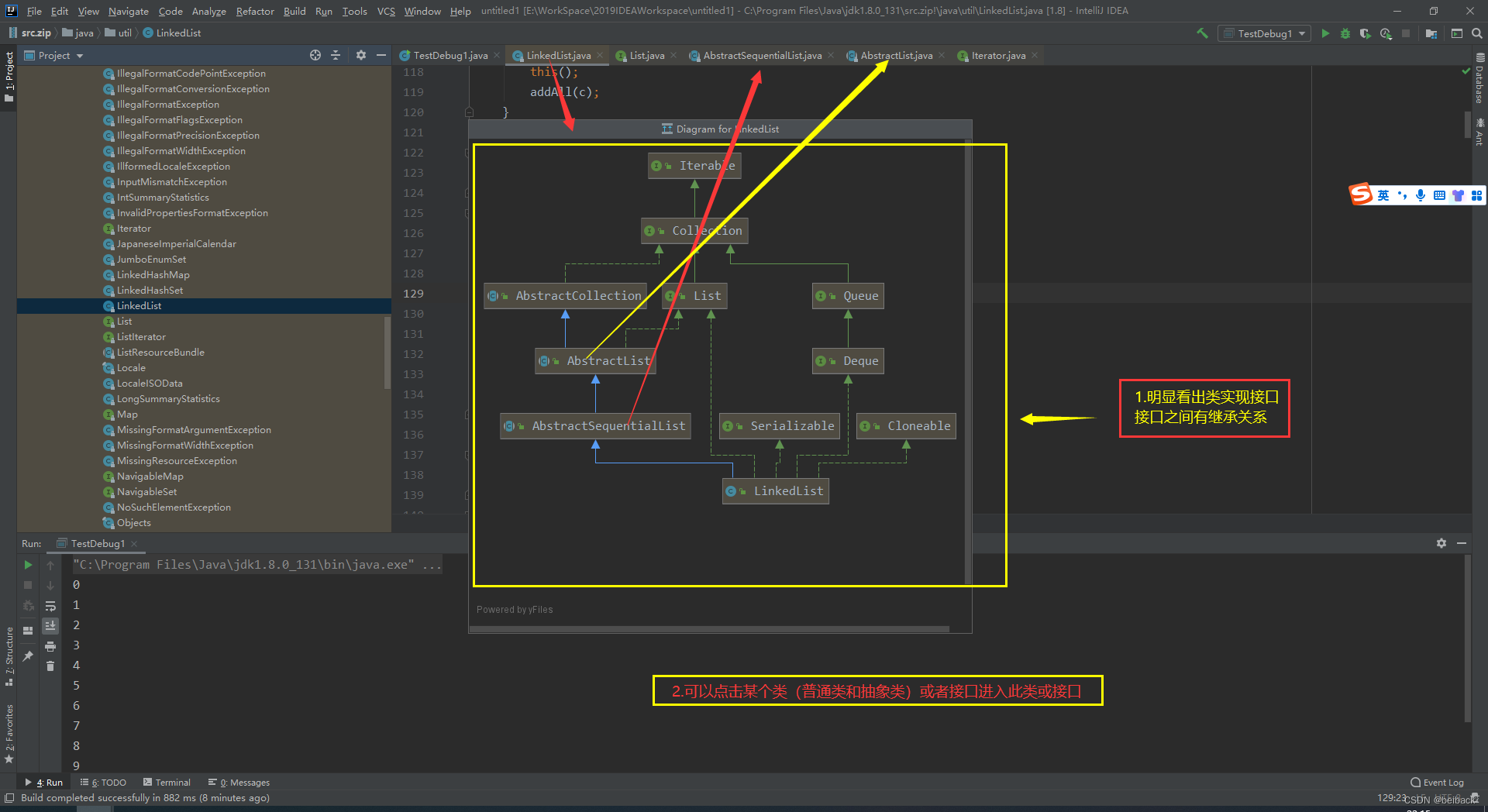Click the locate target icon in the Project panel
The width and height of the screenshot is (1488, 812).
point(315,55)
